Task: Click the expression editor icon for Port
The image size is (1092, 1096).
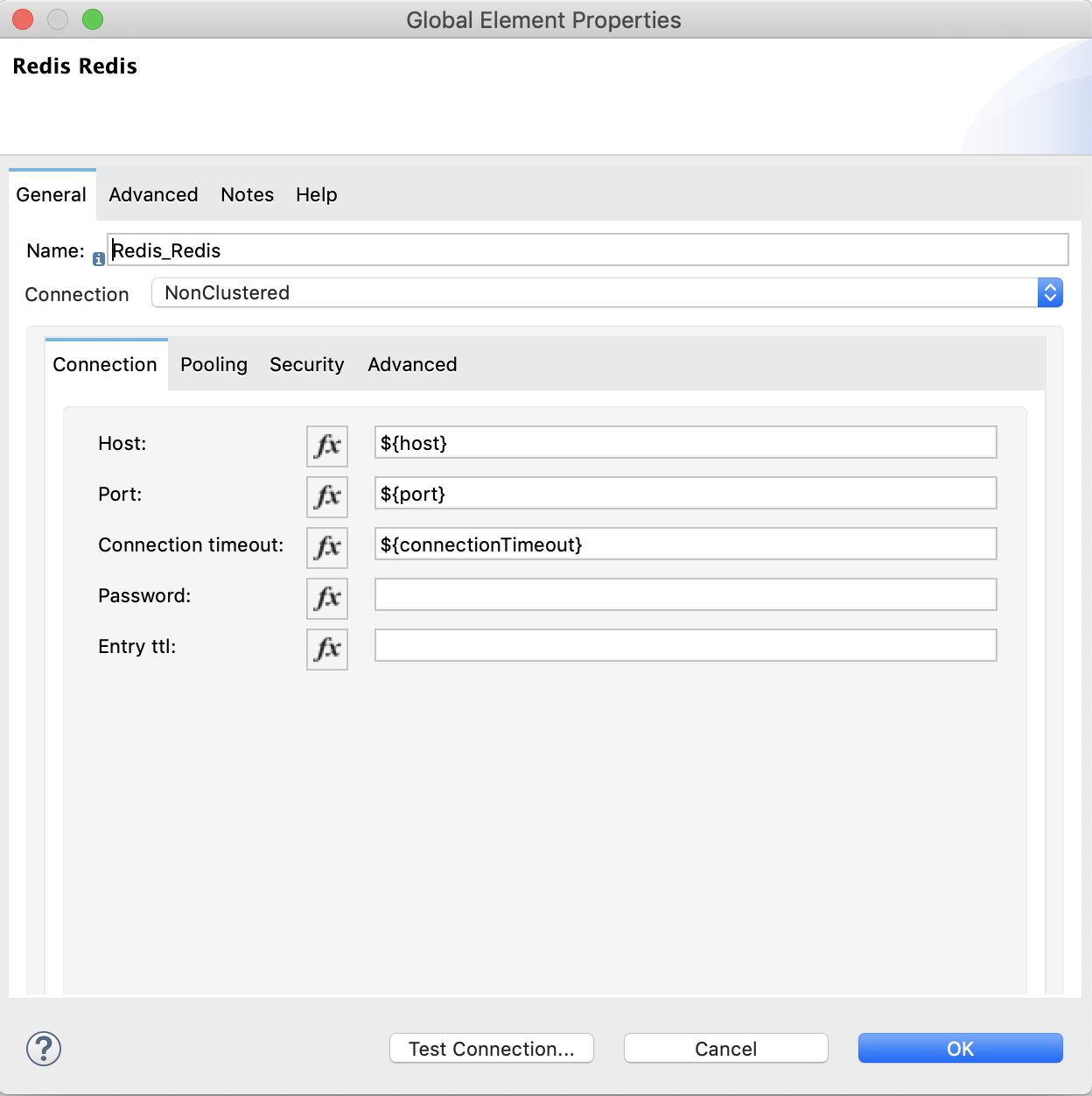Action: (326, 496)
